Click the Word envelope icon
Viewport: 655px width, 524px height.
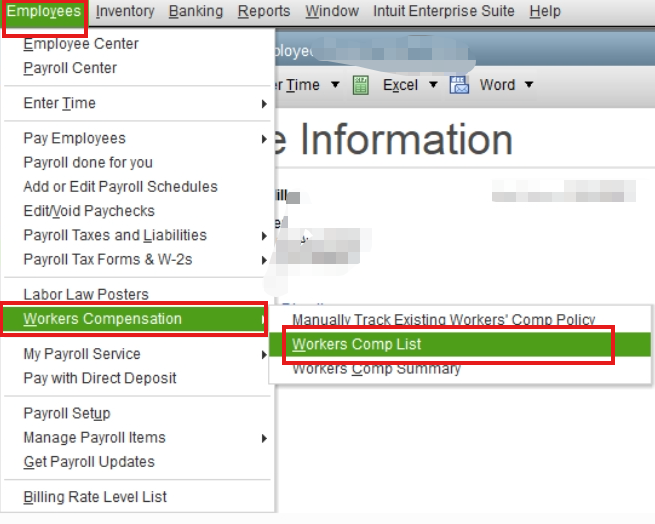pyautogui.click(x=459, y=85)
